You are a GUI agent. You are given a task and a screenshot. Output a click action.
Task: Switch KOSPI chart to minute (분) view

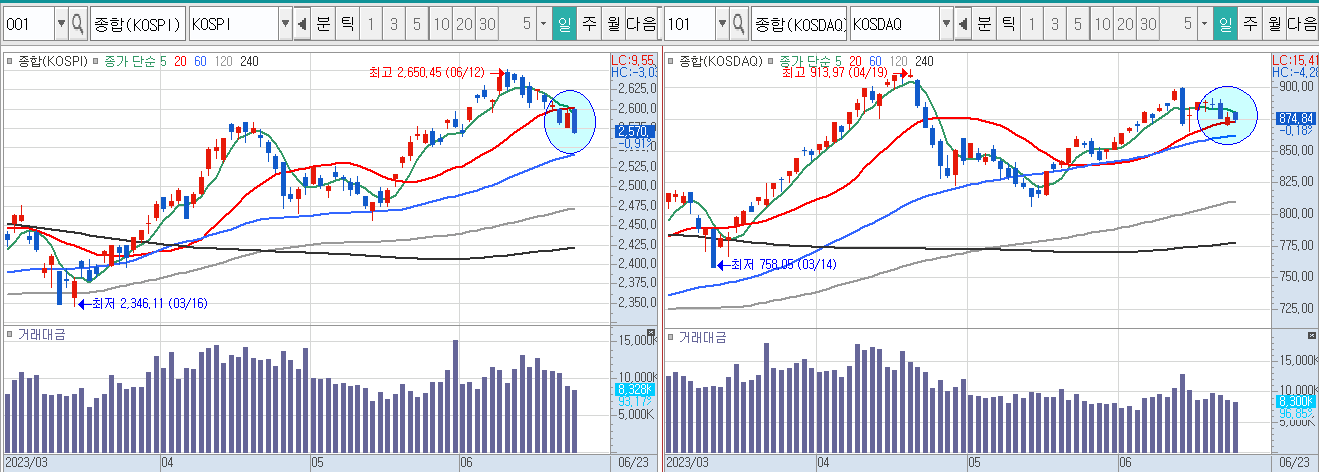tap(323, 23)
